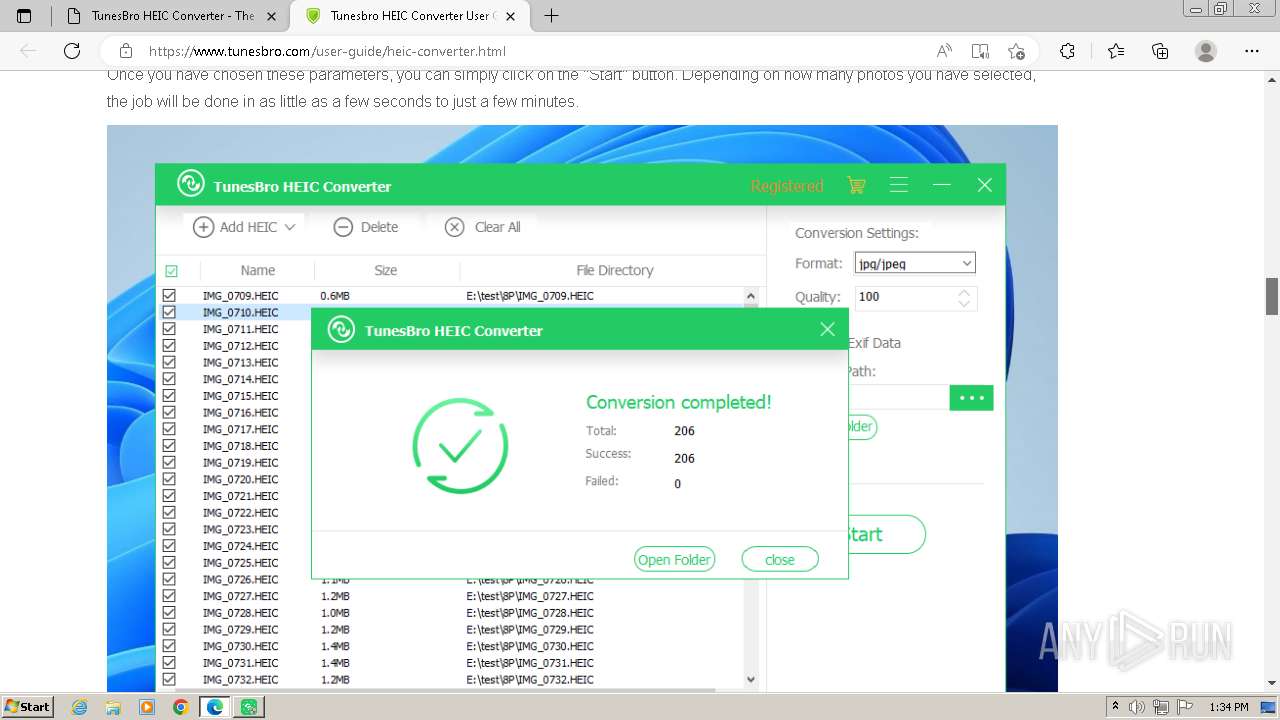Add page to favorites star icon

click(1017, 51)
